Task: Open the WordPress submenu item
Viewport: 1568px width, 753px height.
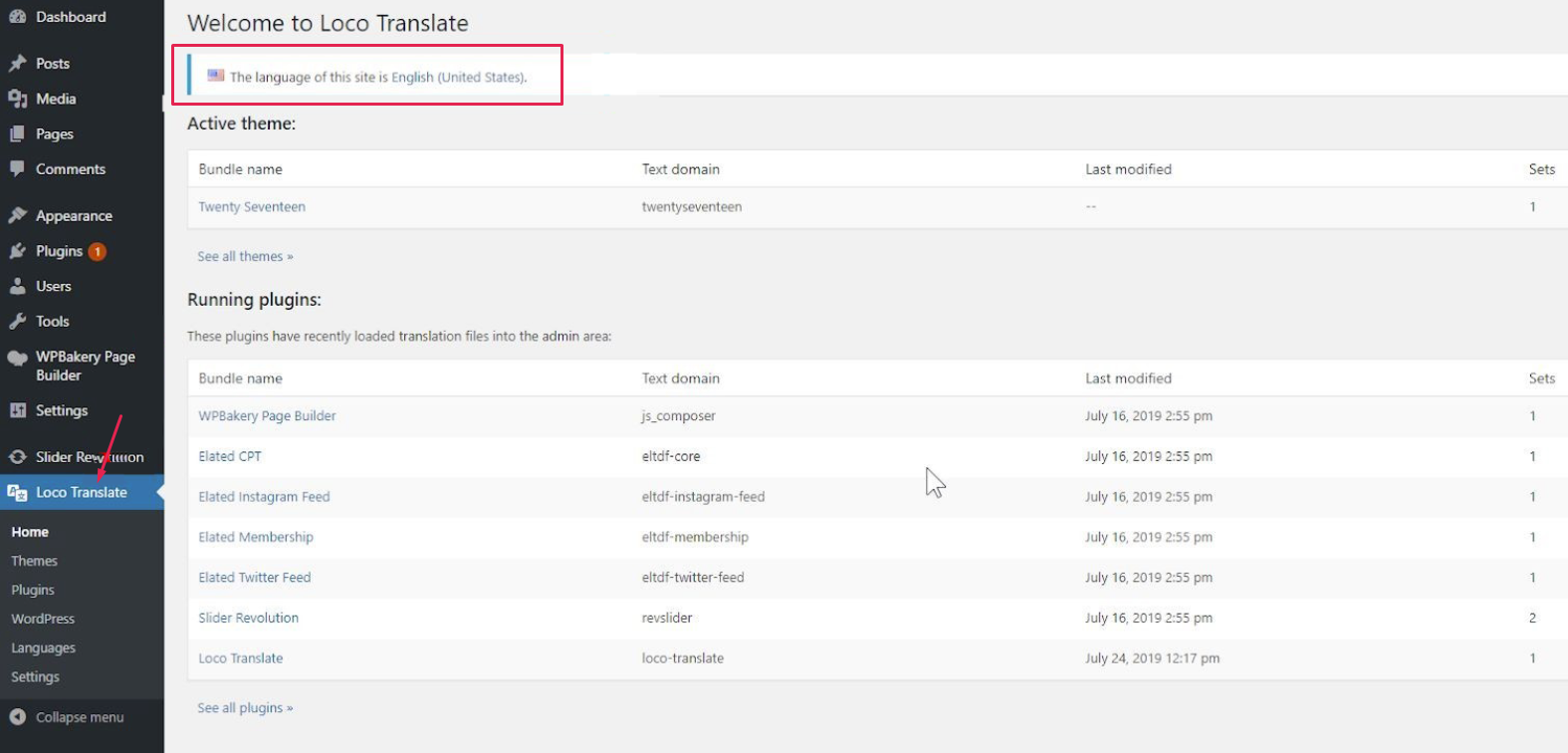Action: [43, 619]
